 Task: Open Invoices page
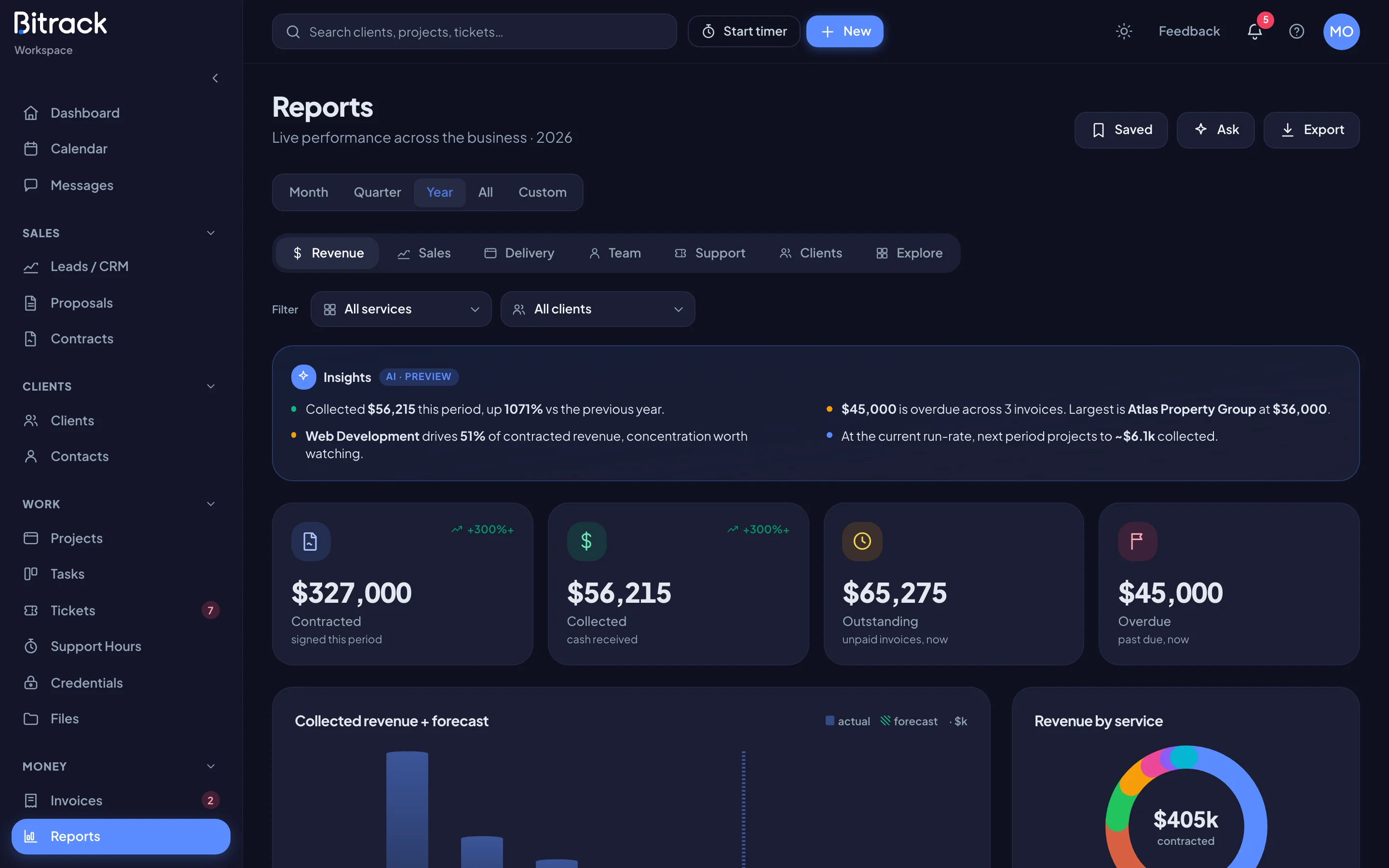121,800
